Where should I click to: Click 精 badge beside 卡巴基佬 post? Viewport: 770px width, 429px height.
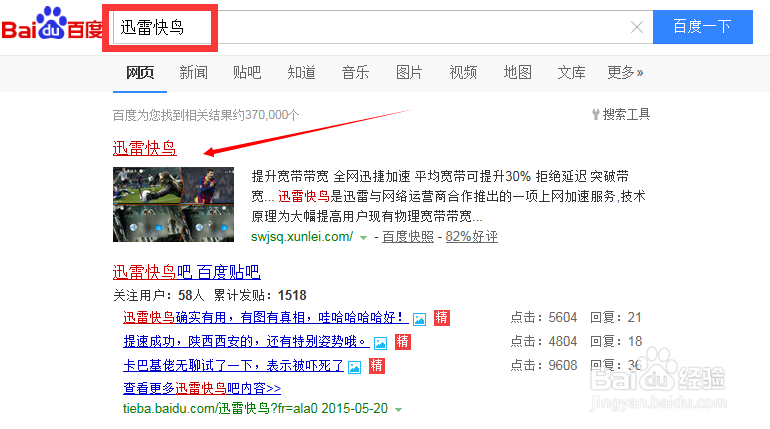click(x=377, y=366)
